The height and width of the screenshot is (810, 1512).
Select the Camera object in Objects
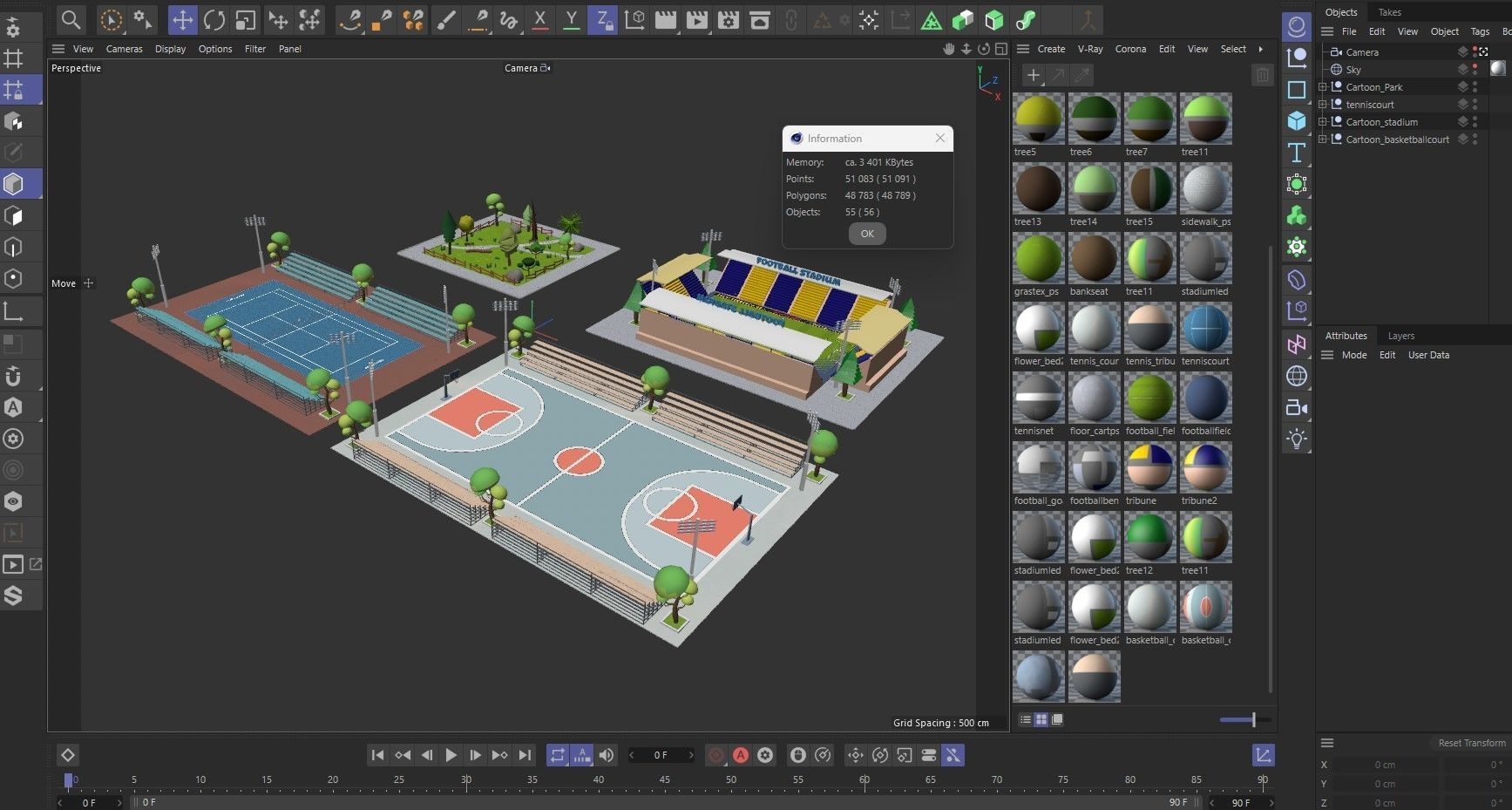pyautogui.click(x=1362, y=52)
